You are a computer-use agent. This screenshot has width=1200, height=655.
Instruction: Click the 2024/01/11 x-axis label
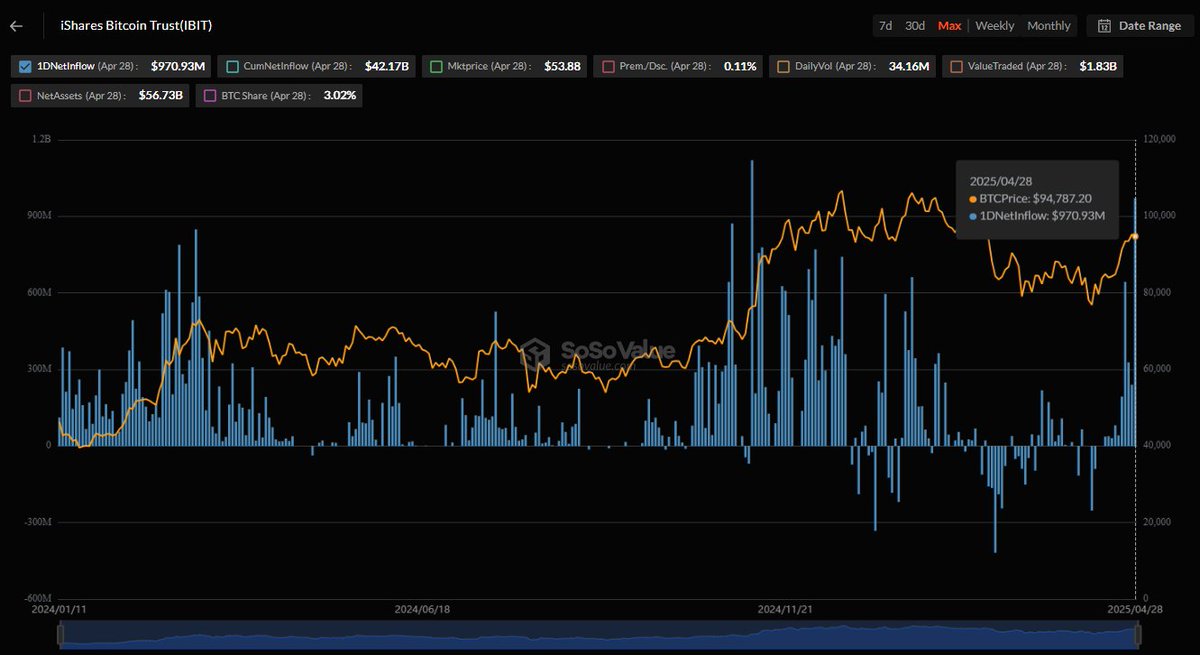pos(59,608)
